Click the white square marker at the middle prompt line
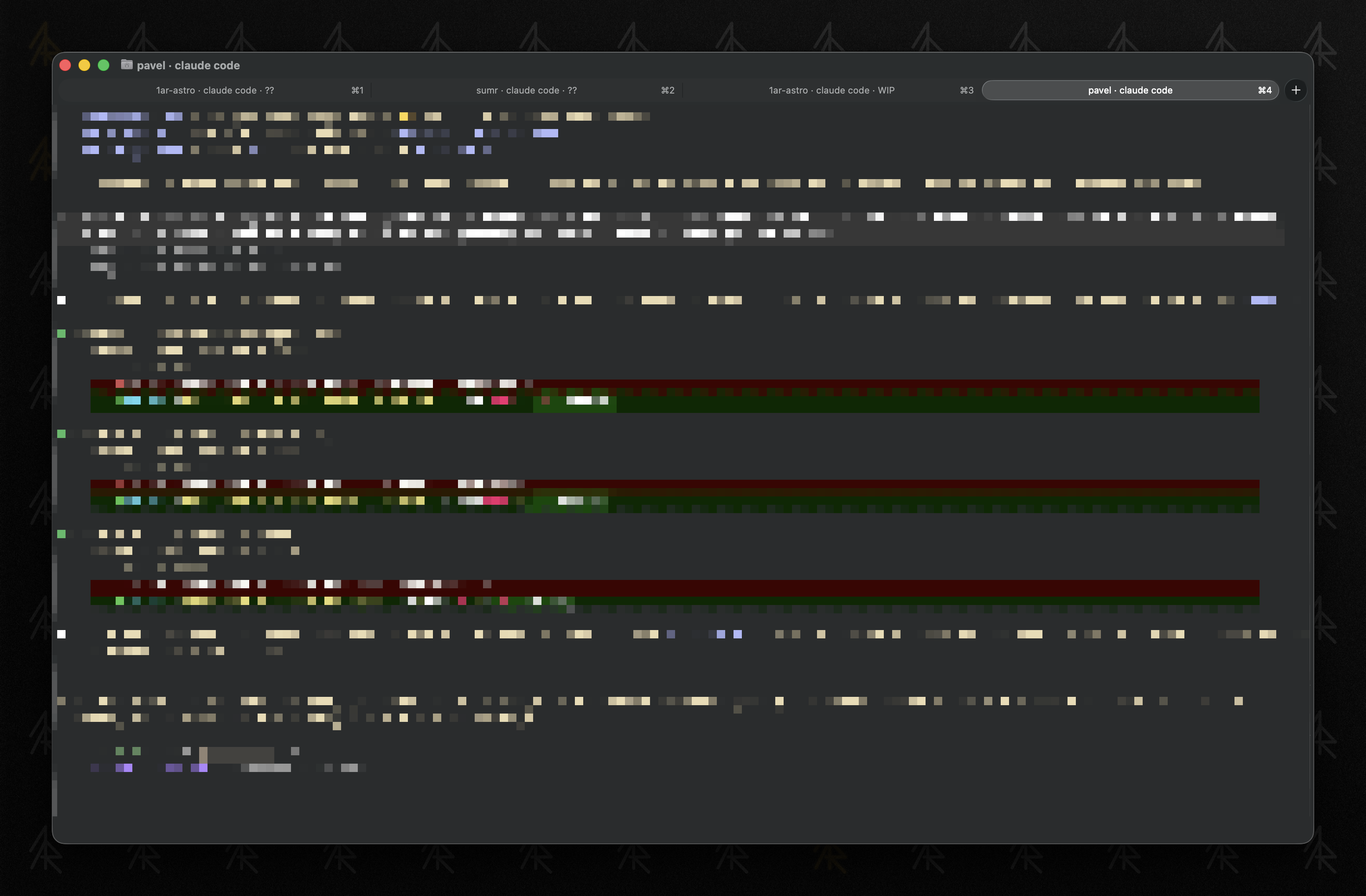The width and height of the screenshot is (1366, 896). tap(61, 300)
